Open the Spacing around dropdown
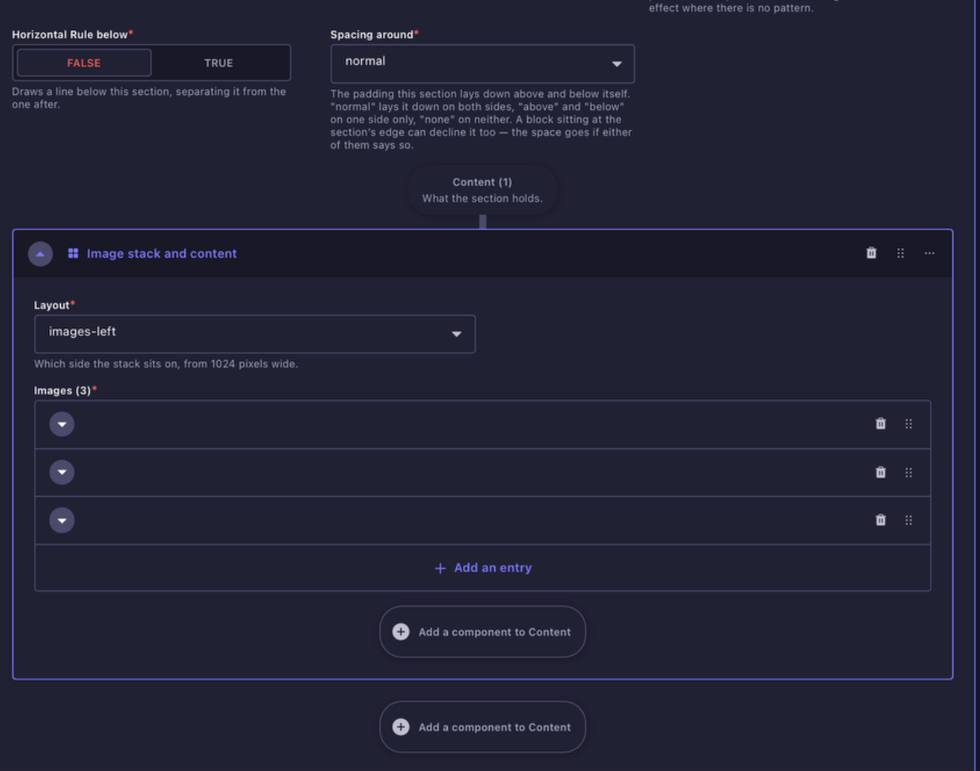This screenshot has height=771, width=980. pos(482,63)
